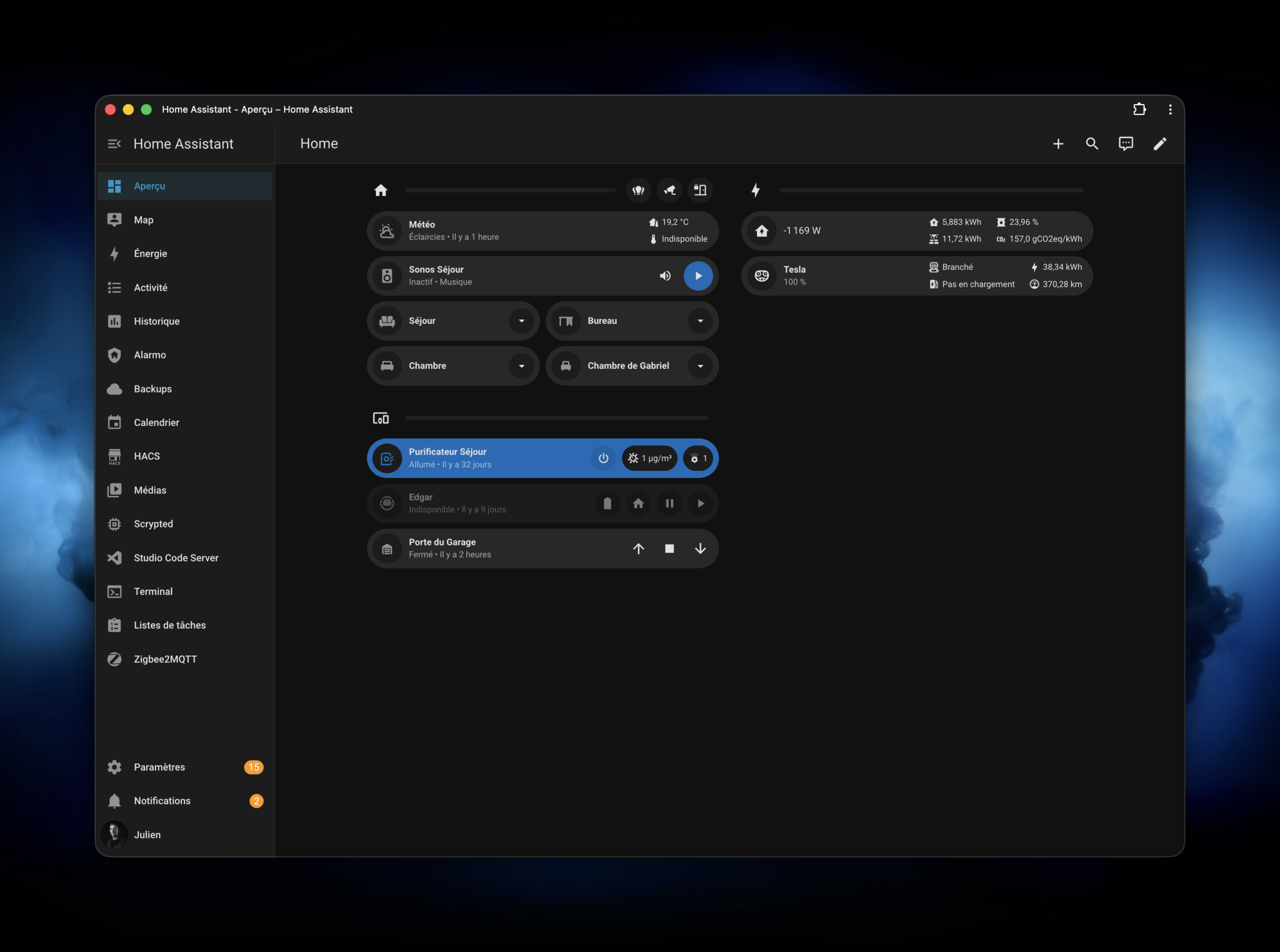Click the door chip in the home header
This screenshot has width=1280, height=952.
[x=700, y=190]
